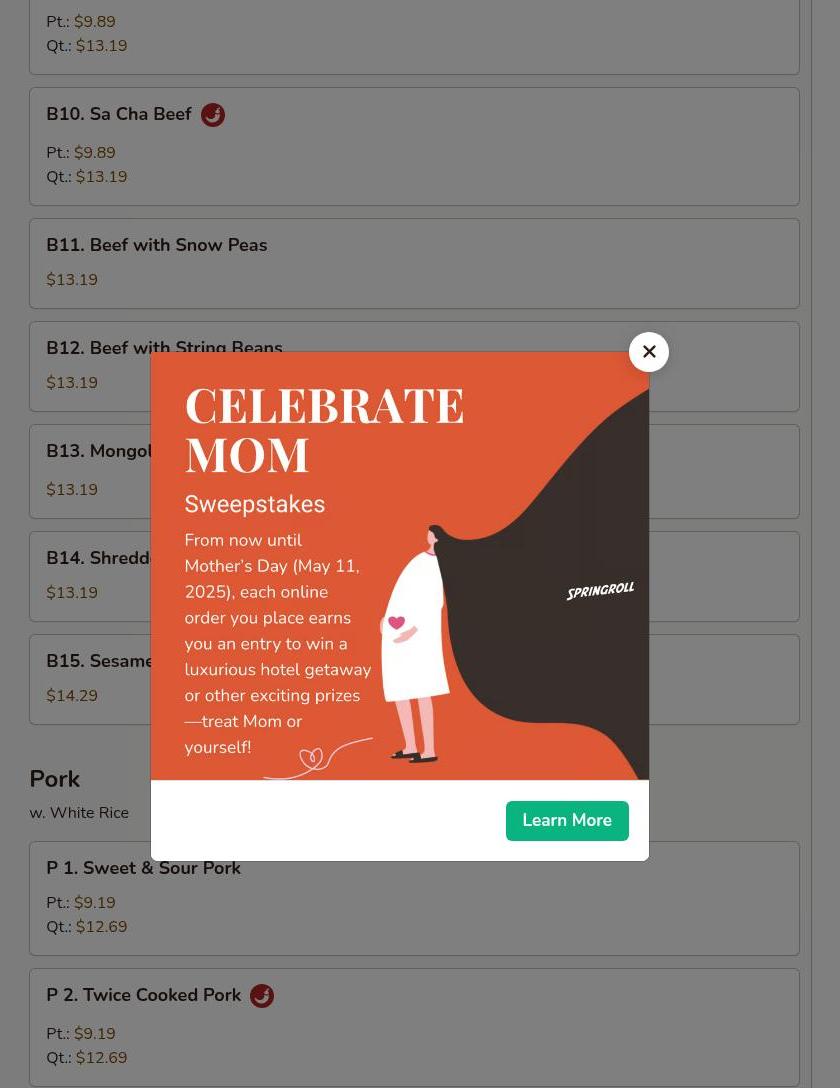Click the Learn More button
840x1088 pixels.
pyautogui.click(x=567, y=820)
